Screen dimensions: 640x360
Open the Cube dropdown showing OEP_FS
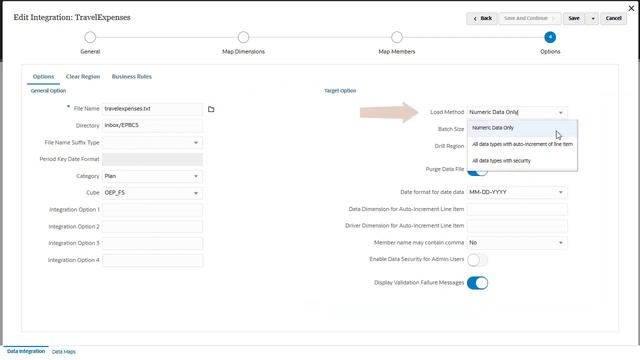click(152, 193)
